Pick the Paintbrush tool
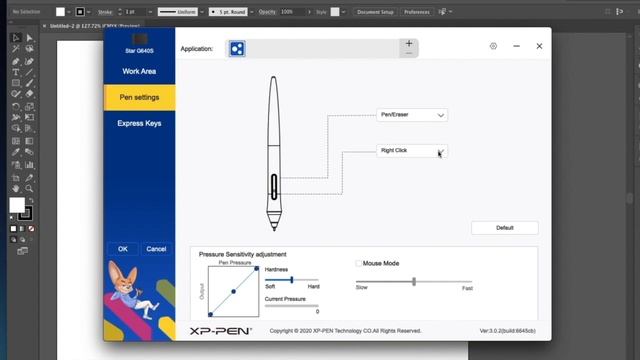Screen dimensions: 640x360 [x=29, y=83]
